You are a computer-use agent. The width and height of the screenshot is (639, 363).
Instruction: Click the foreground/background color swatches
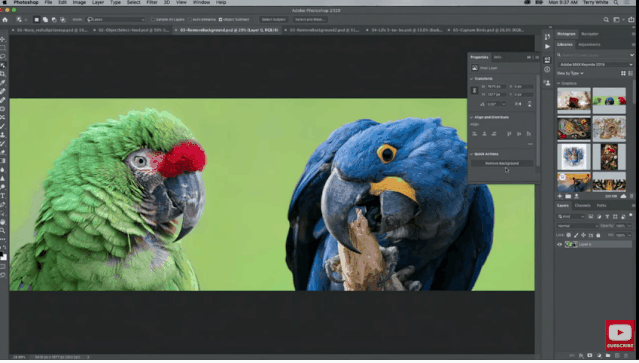pyautogui.click(x=3, y=255)
